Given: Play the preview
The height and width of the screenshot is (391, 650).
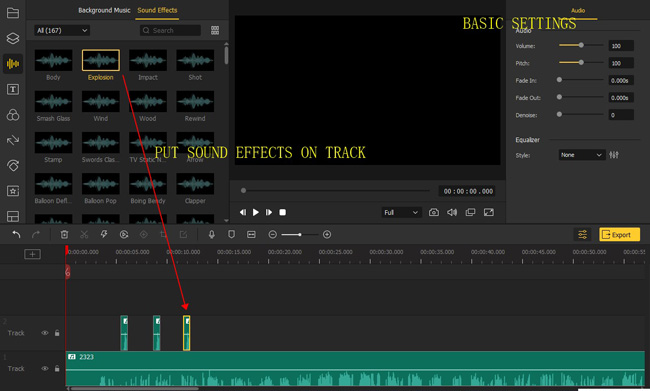Looking at the screenshot, I should coord(256,212).
